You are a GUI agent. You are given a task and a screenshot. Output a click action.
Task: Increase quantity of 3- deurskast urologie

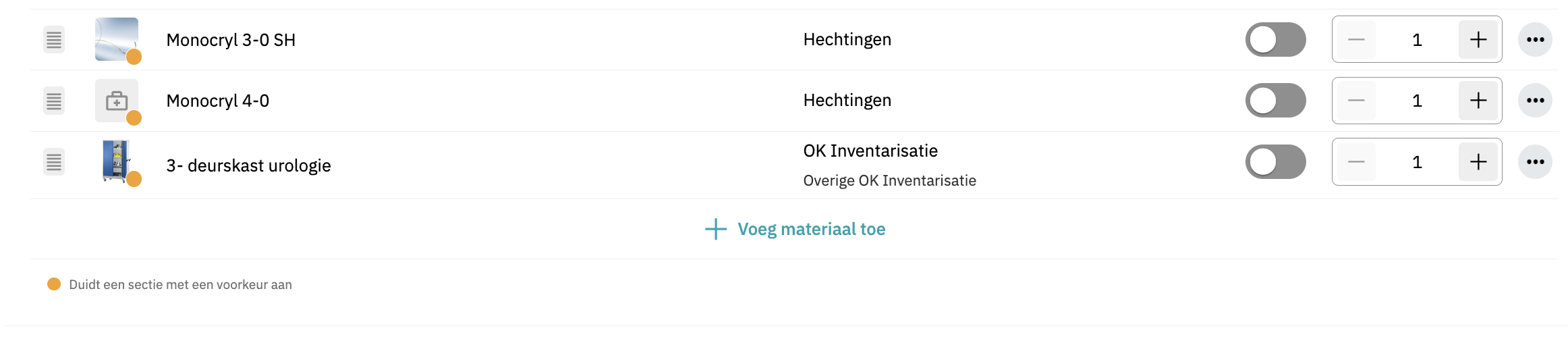click(x=1478, y=162)
